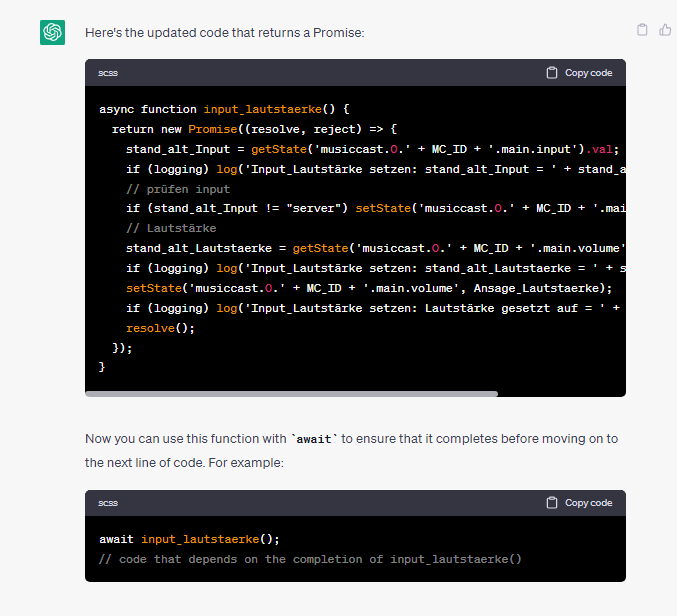Viewport: 677px width, 616px height.
Task: Click the empty scrollbar track right of thumb
Action: click(561, 394)
